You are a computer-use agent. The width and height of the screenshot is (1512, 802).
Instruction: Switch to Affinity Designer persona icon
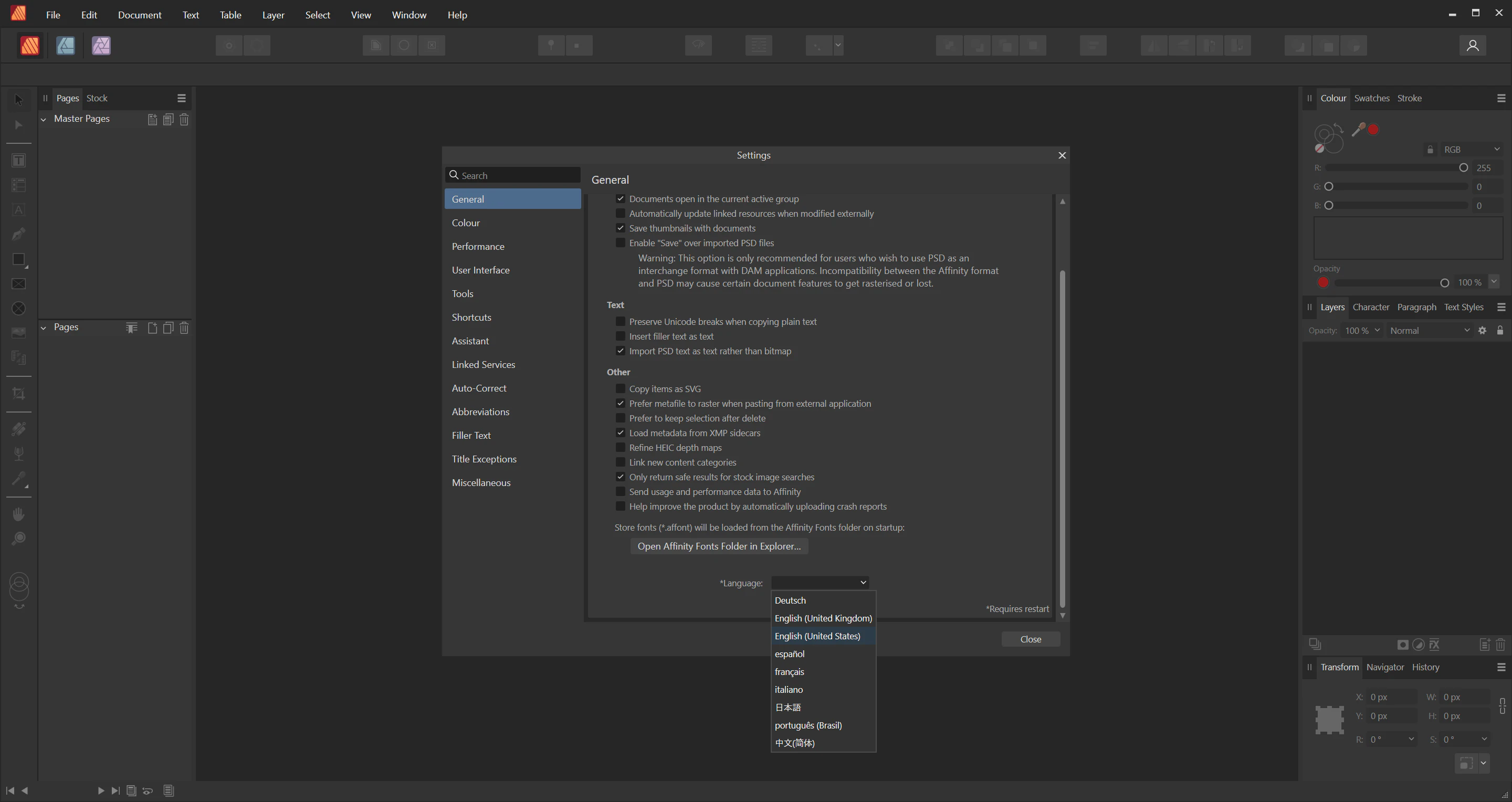[x=65, y=46]
